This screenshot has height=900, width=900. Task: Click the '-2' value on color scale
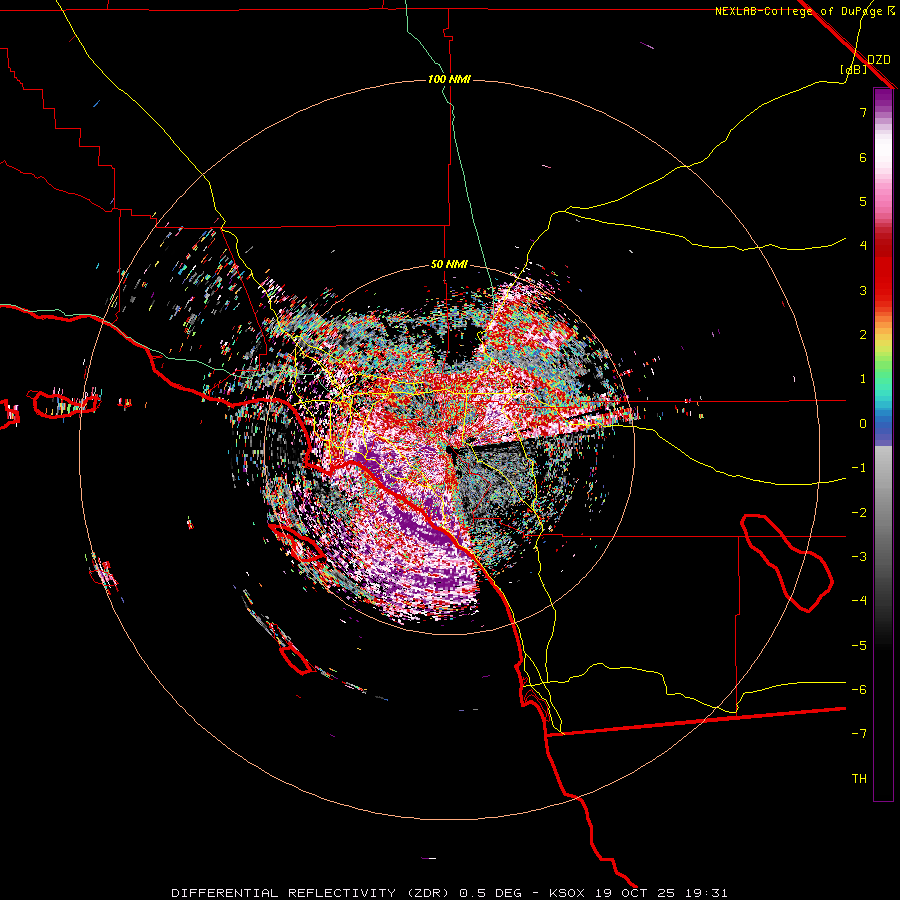coord(859,513)
